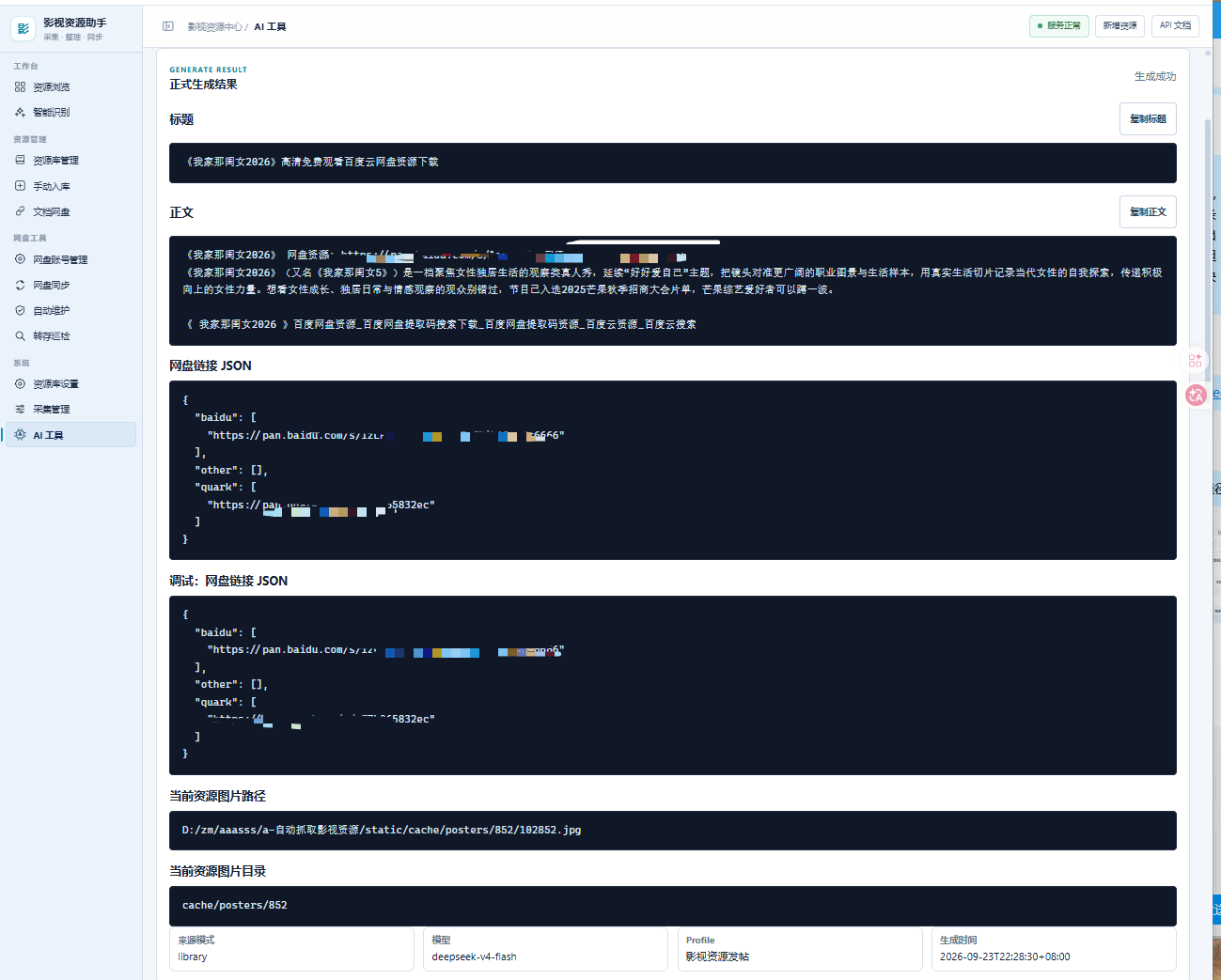The width and height of the screenshot is (1221, 980).
Task: Click the 手动入库 plus icon
Action: click(20, 186)
